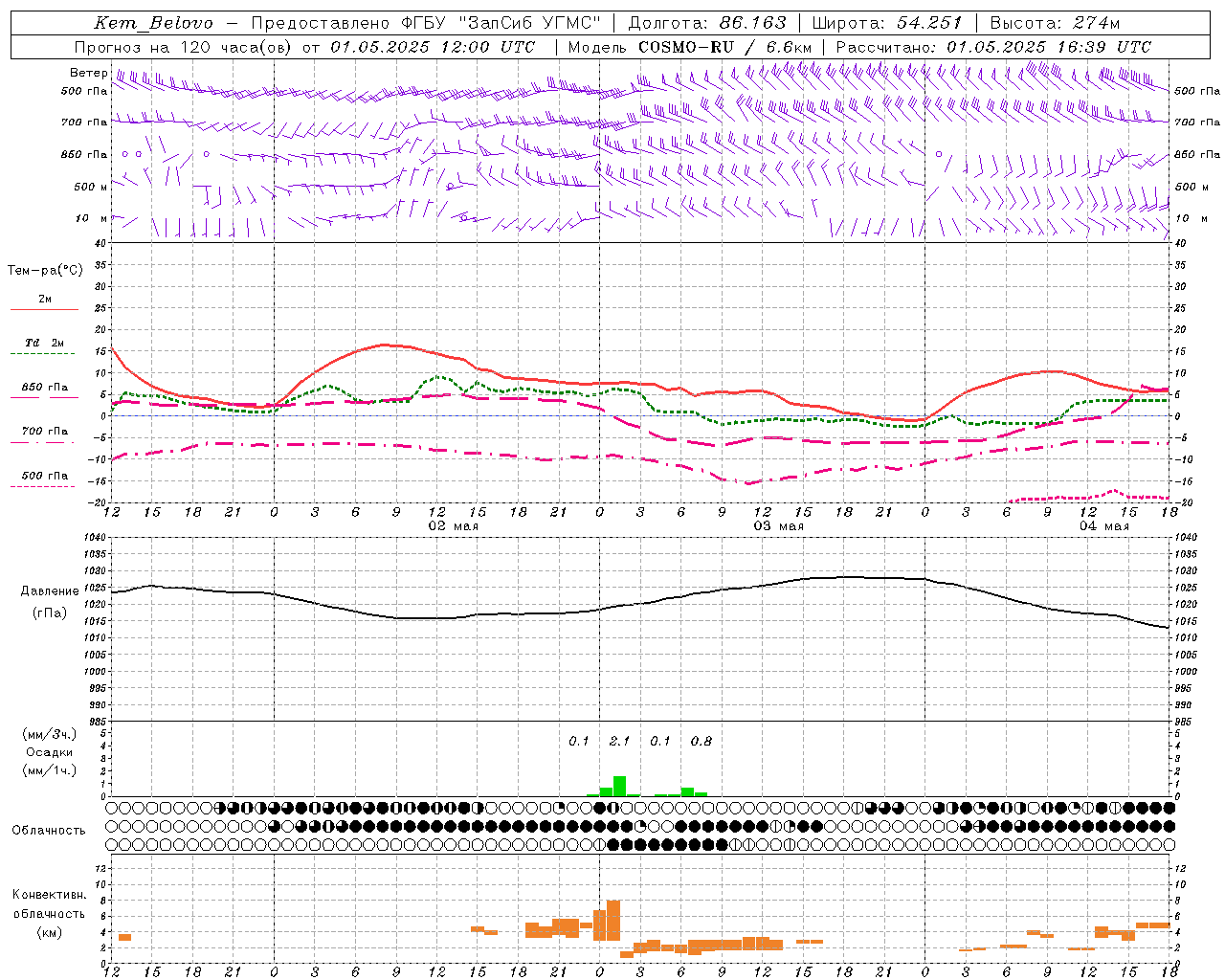The width and height of the screenshot is (1225, 980).
Task: Click the '2м' temperature legend entry
Action: tap(45, 300)
